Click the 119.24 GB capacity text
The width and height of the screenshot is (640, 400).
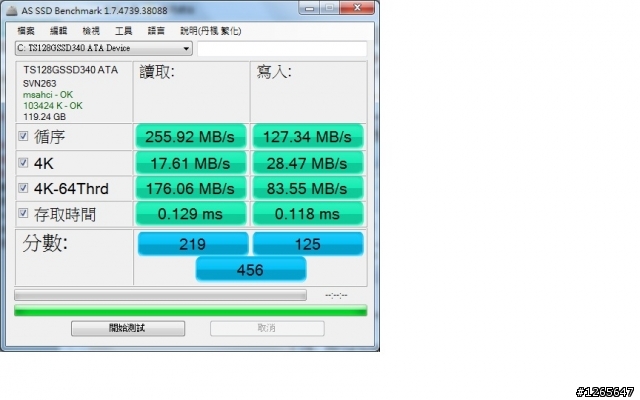click(x=44, y=117)
